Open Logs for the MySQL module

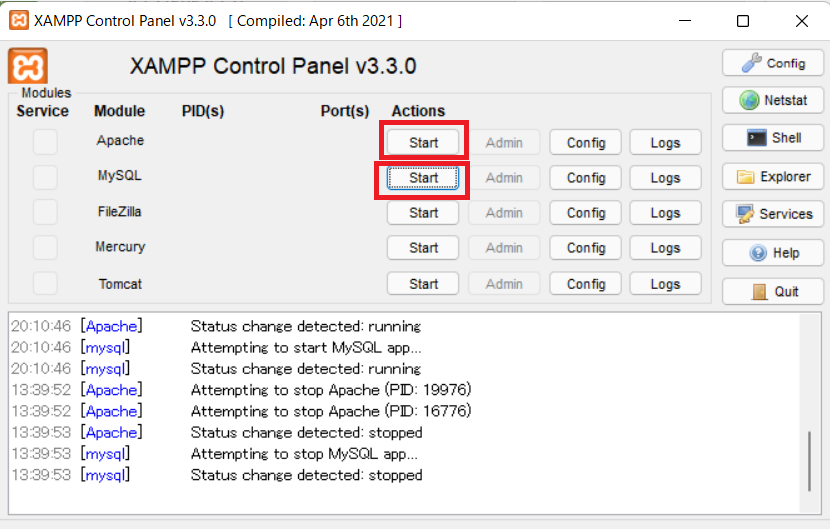665,178
